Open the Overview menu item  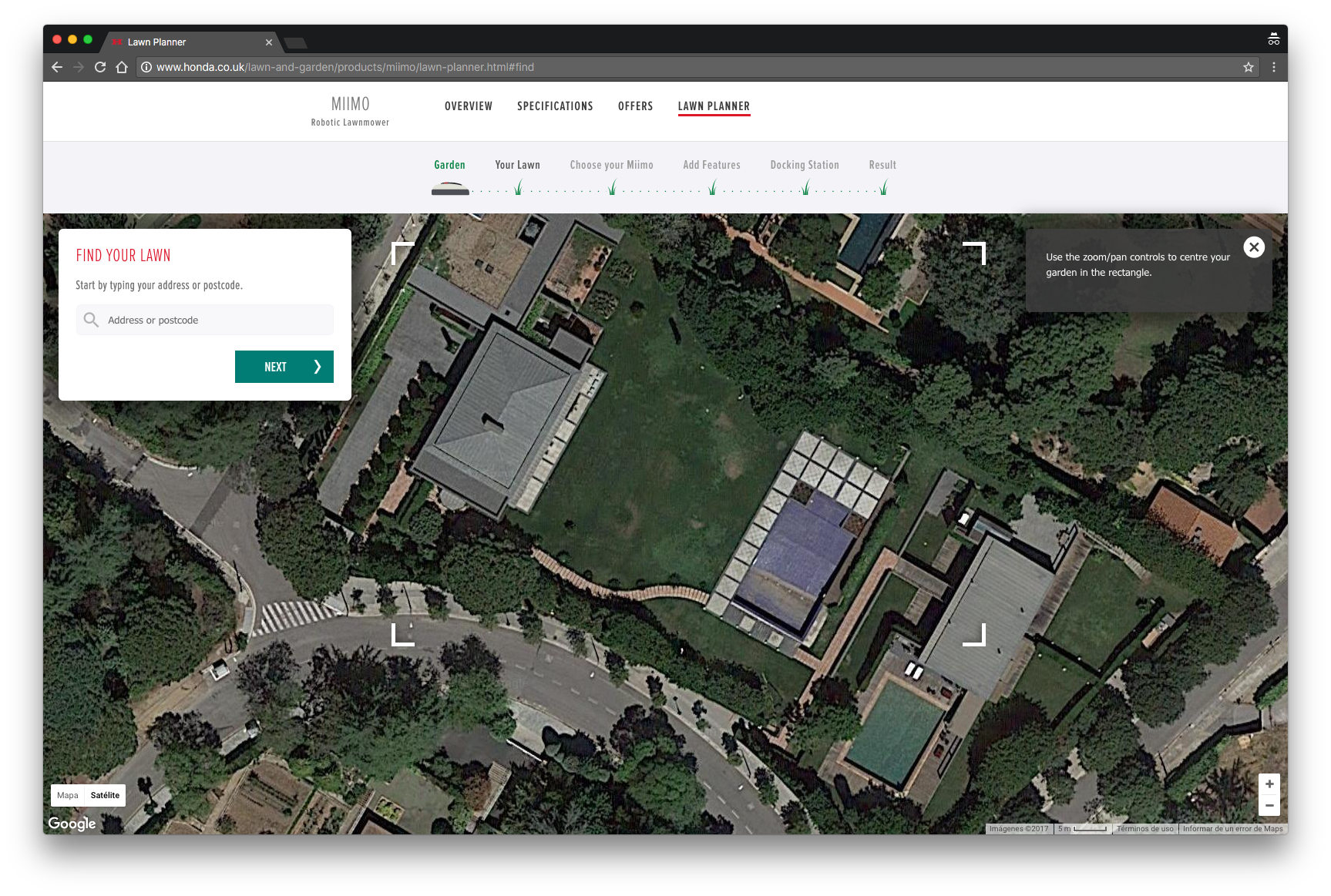point(469,106)
